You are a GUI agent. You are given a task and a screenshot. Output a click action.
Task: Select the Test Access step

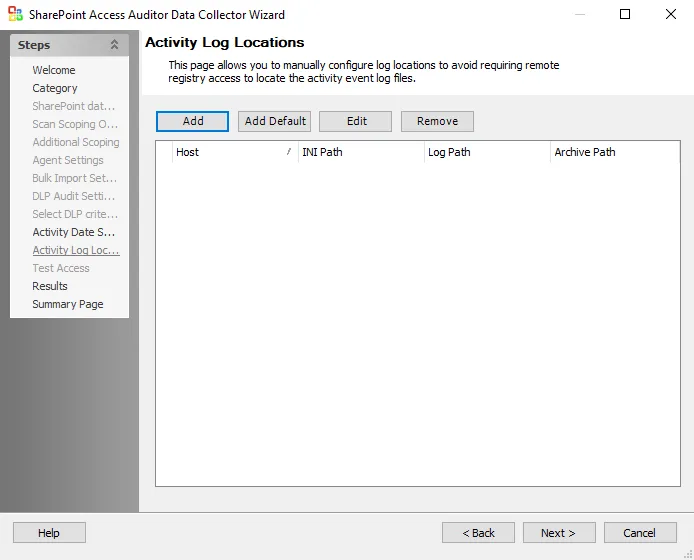pos(61,268)
